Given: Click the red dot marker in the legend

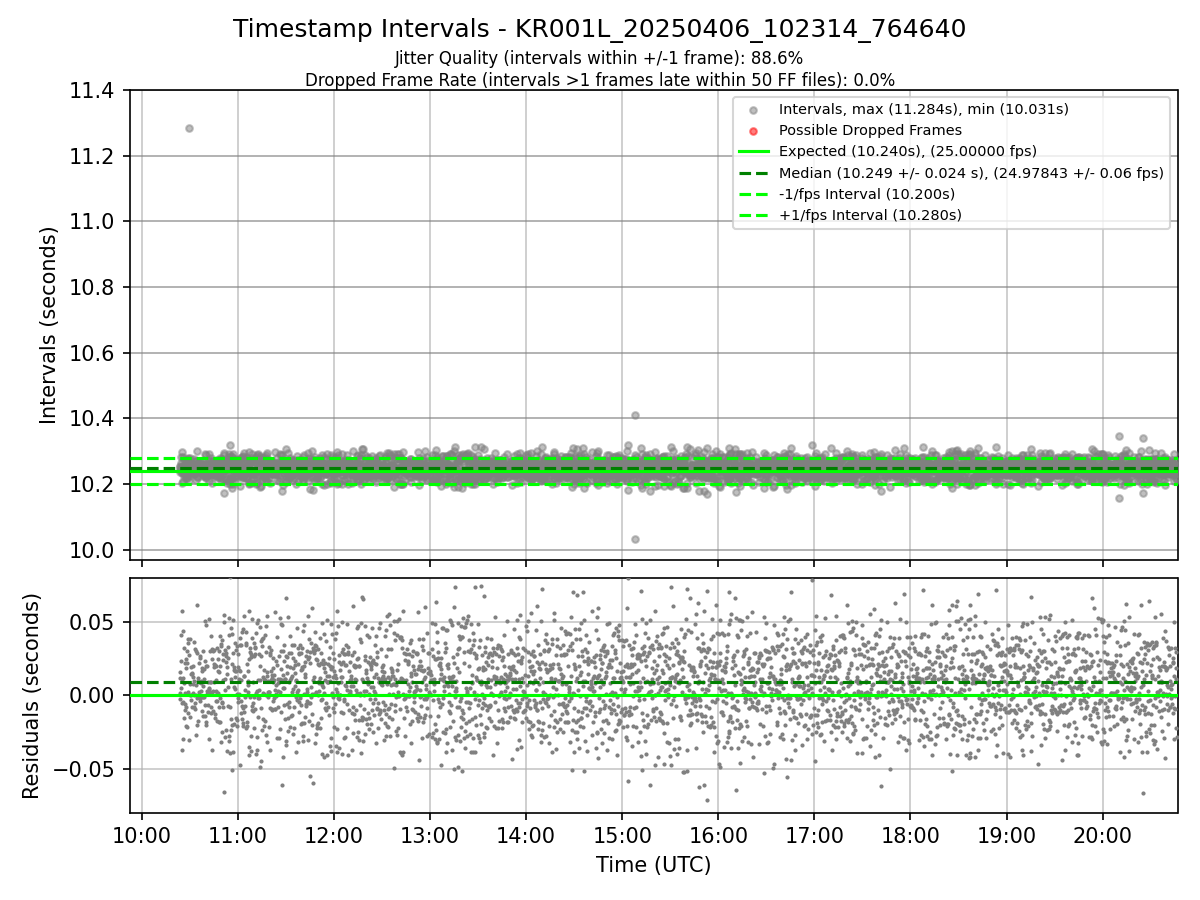Looking at the screenshot, I should [x=754, y=131].
